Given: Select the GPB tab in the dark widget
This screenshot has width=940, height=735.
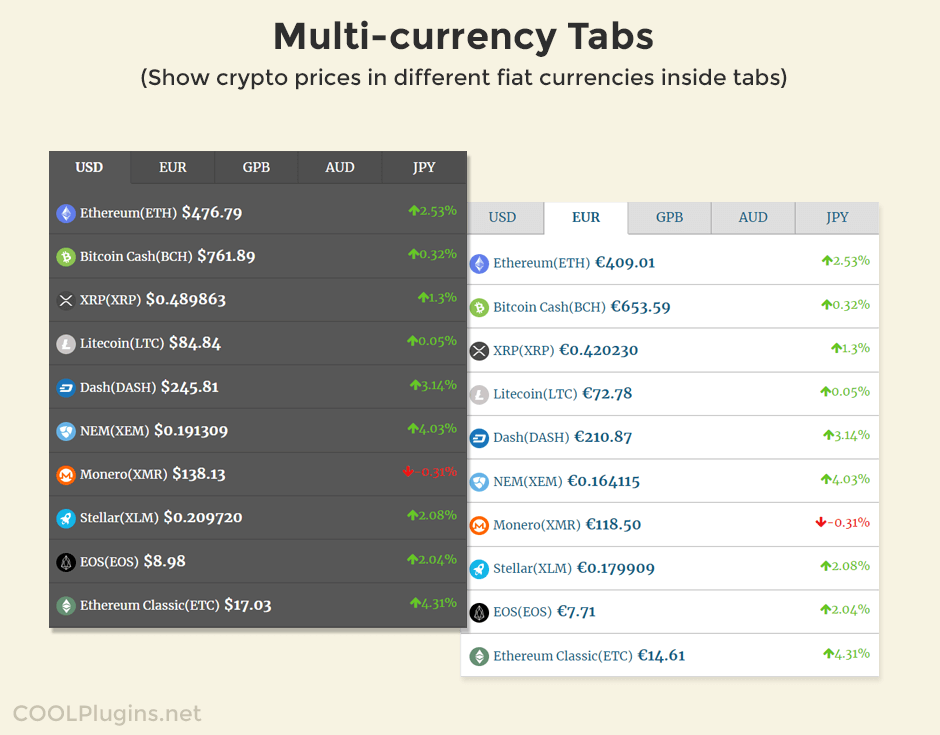Looking at the screenshot, I should click(x=256, y=167).
